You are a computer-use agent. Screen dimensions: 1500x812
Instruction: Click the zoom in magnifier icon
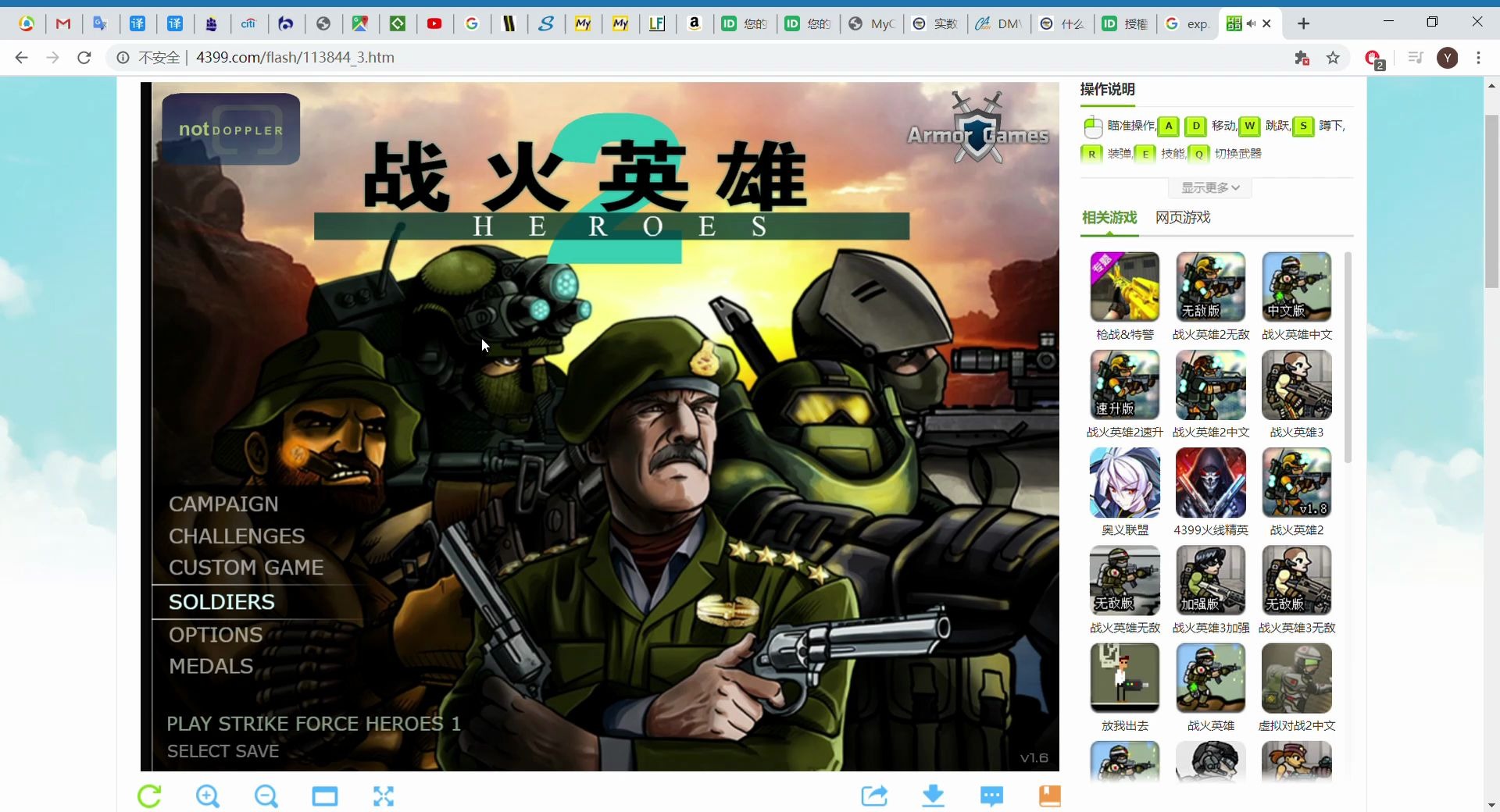208,796
